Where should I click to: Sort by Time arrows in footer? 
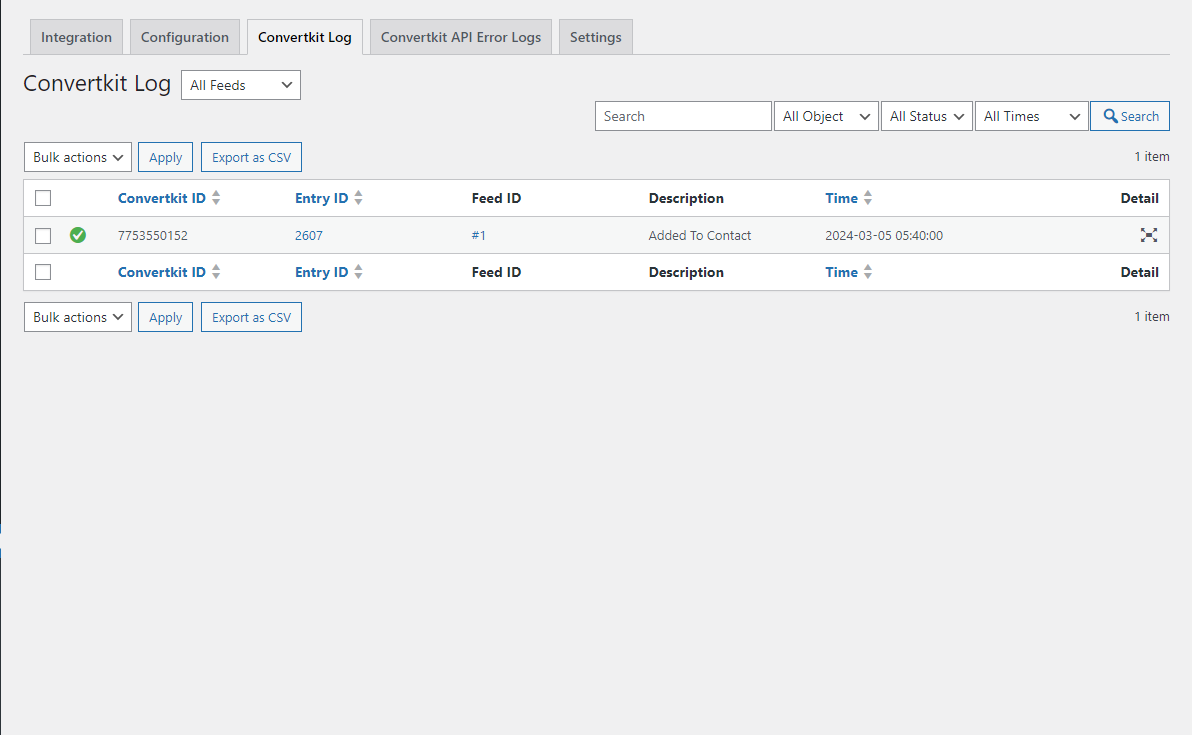coord(868,272)
